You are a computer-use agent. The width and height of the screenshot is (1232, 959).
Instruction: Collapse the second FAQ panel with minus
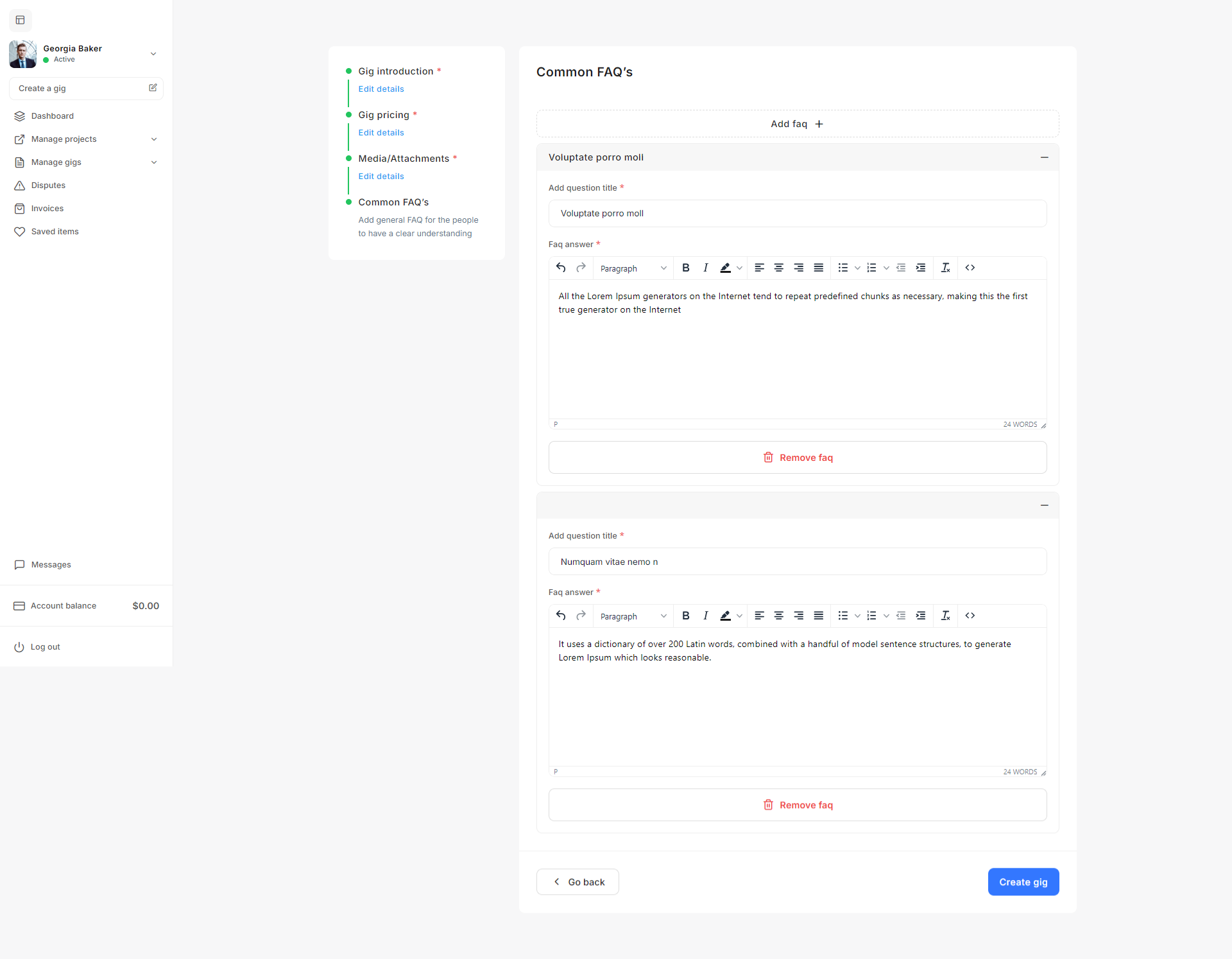coord(1044,505)
